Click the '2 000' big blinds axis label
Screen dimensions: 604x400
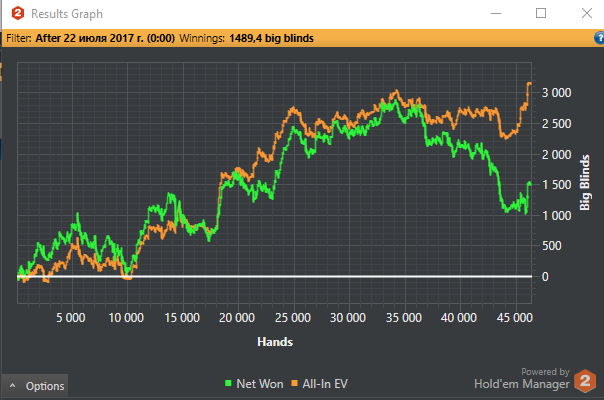(556, 155)
